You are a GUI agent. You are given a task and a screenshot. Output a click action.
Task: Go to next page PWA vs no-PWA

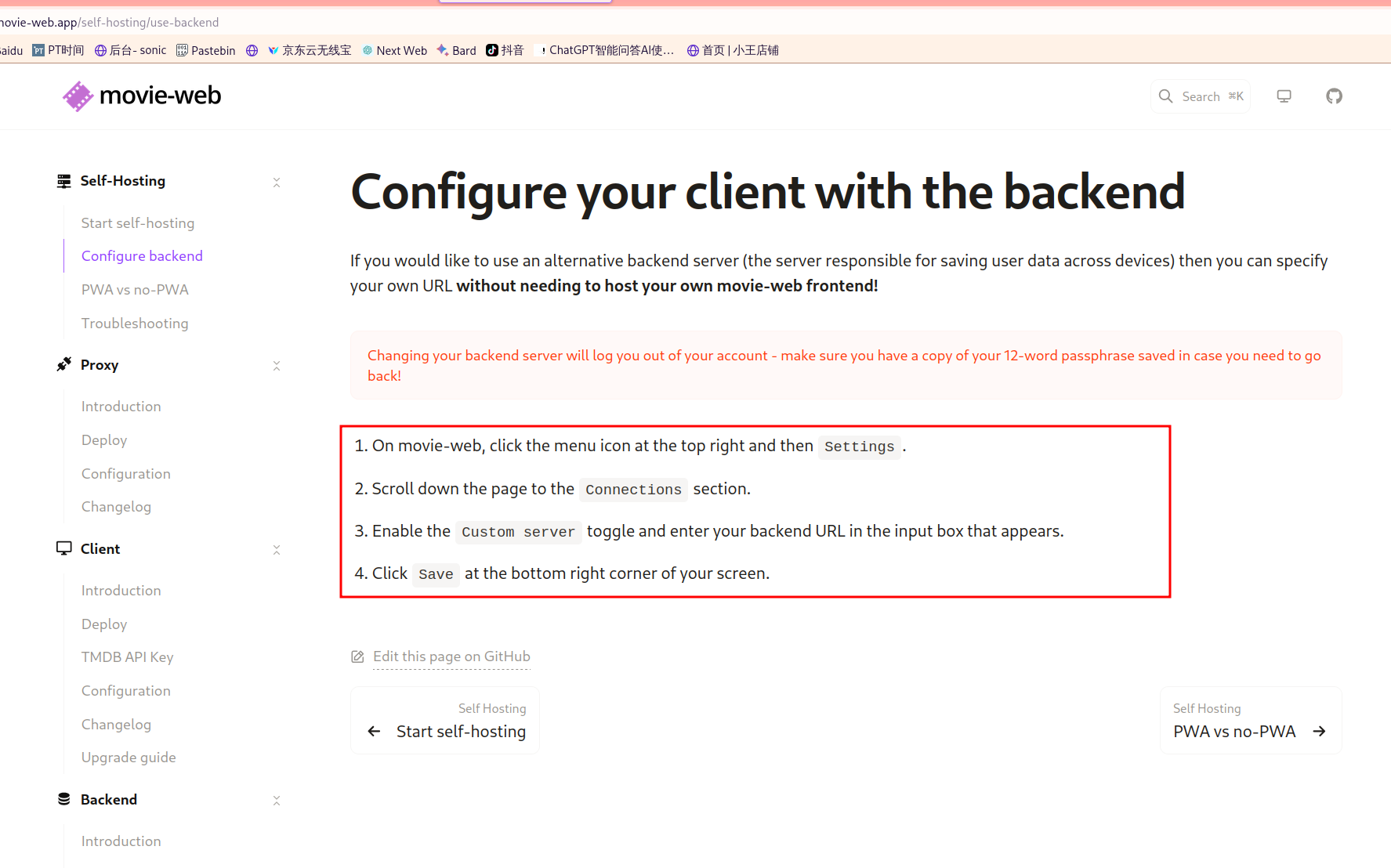1251,721
